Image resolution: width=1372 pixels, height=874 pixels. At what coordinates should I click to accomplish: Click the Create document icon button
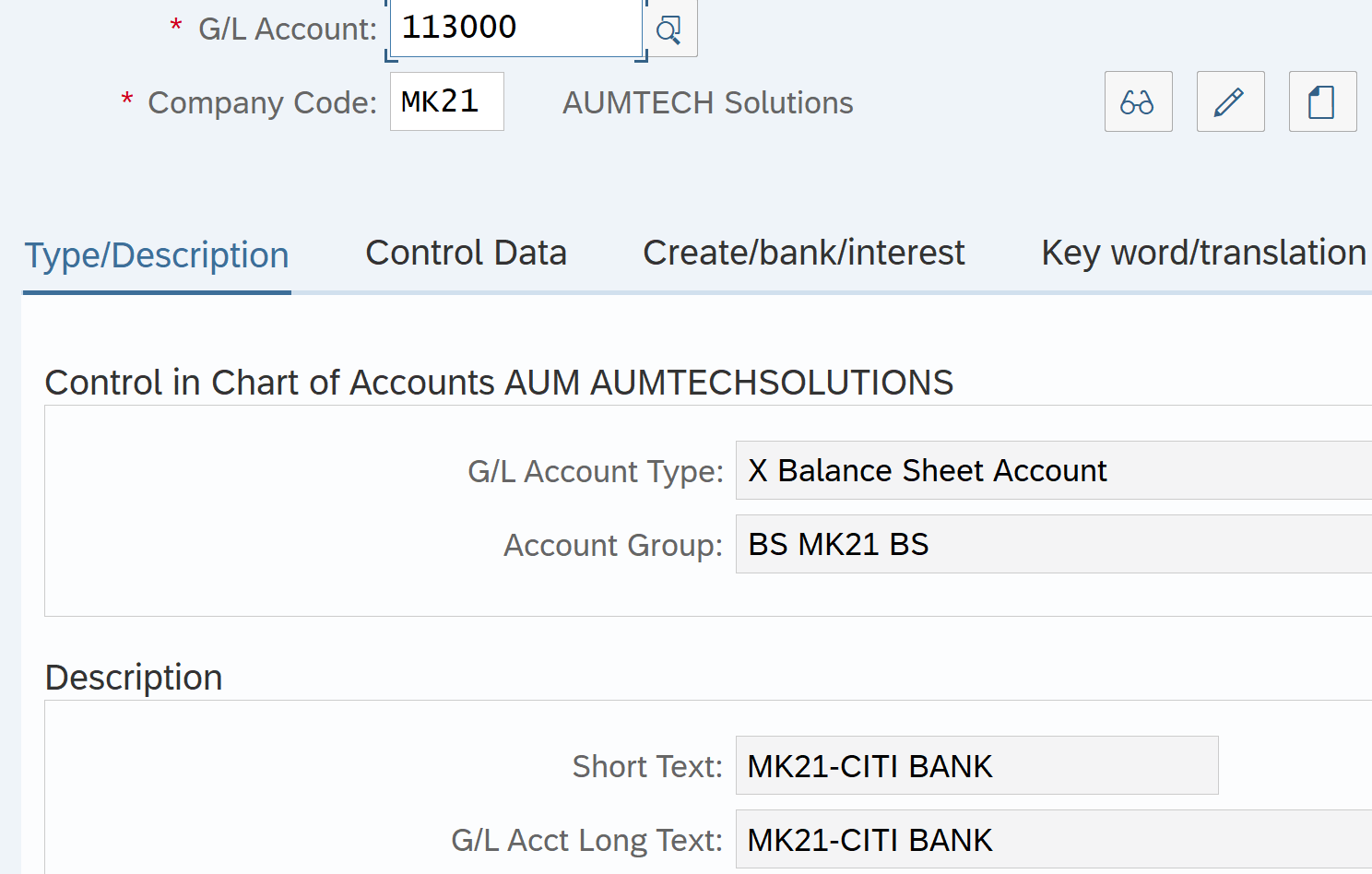pyautogui.click(x=1322, y=101)
